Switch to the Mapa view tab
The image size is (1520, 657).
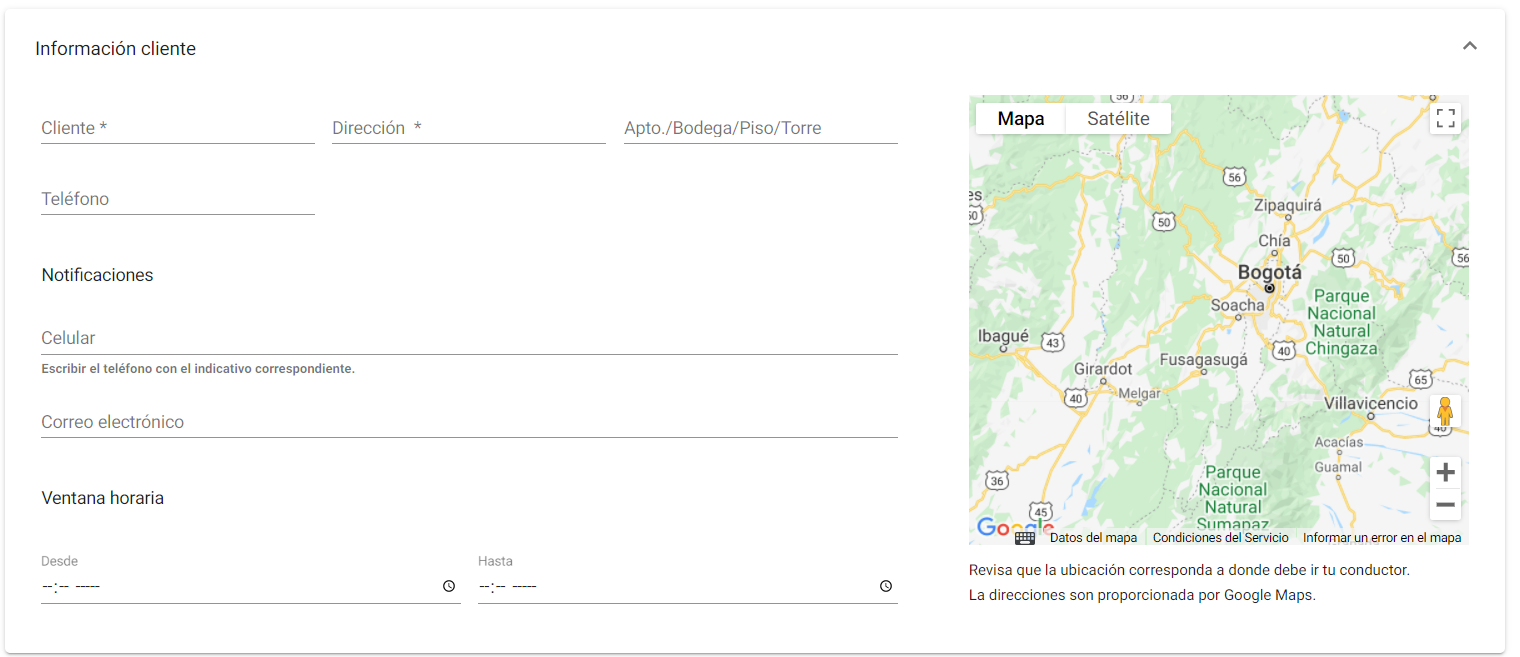pyautogui.click(x=1020, y=119)
